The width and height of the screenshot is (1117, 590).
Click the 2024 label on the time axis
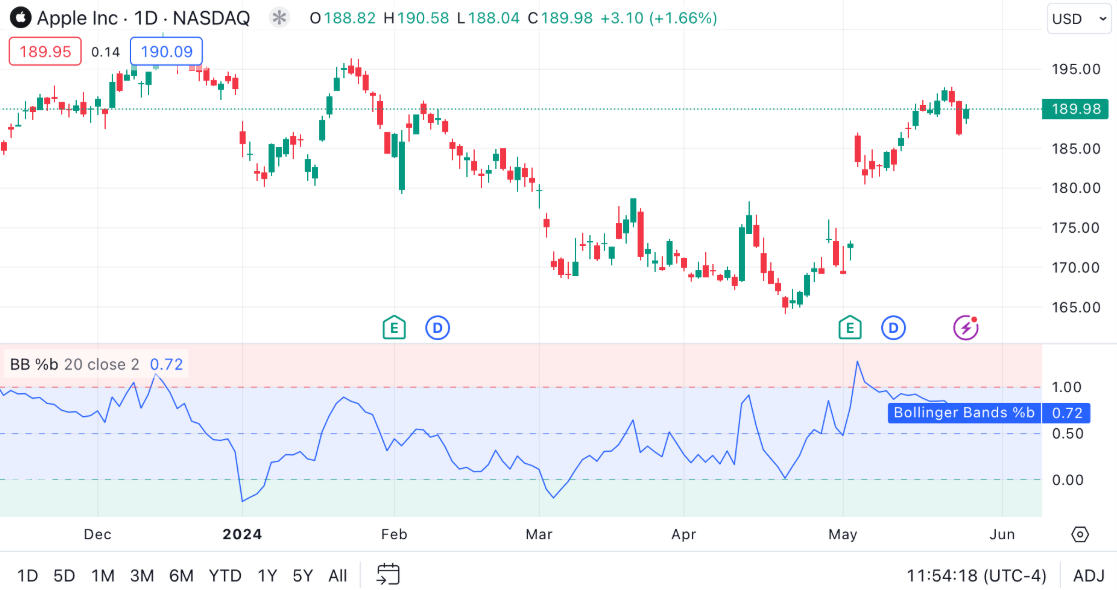(x=242, y=534)
